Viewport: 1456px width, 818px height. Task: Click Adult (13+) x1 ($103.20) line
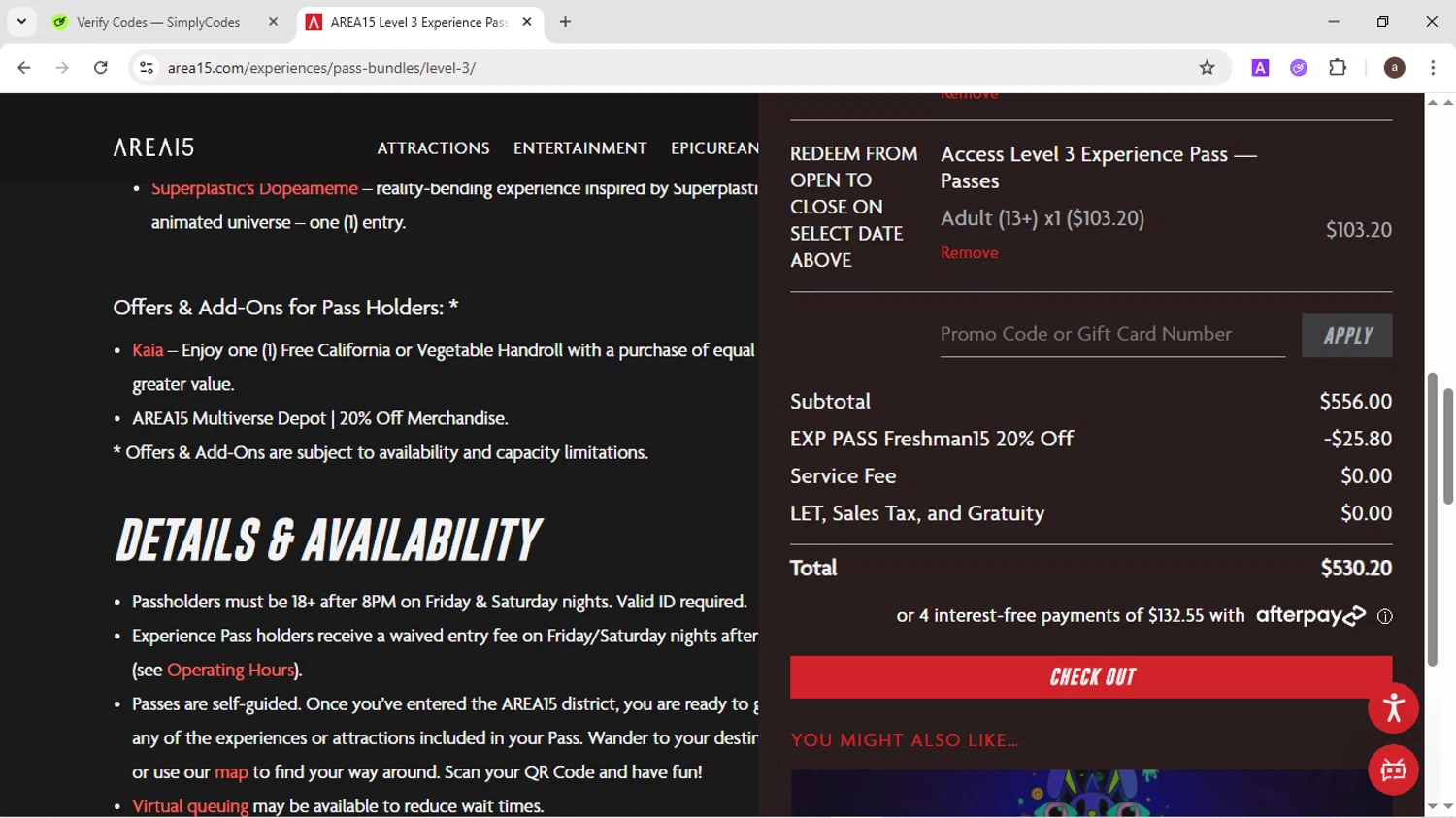pyautogui.click(x=1042, y=218)
